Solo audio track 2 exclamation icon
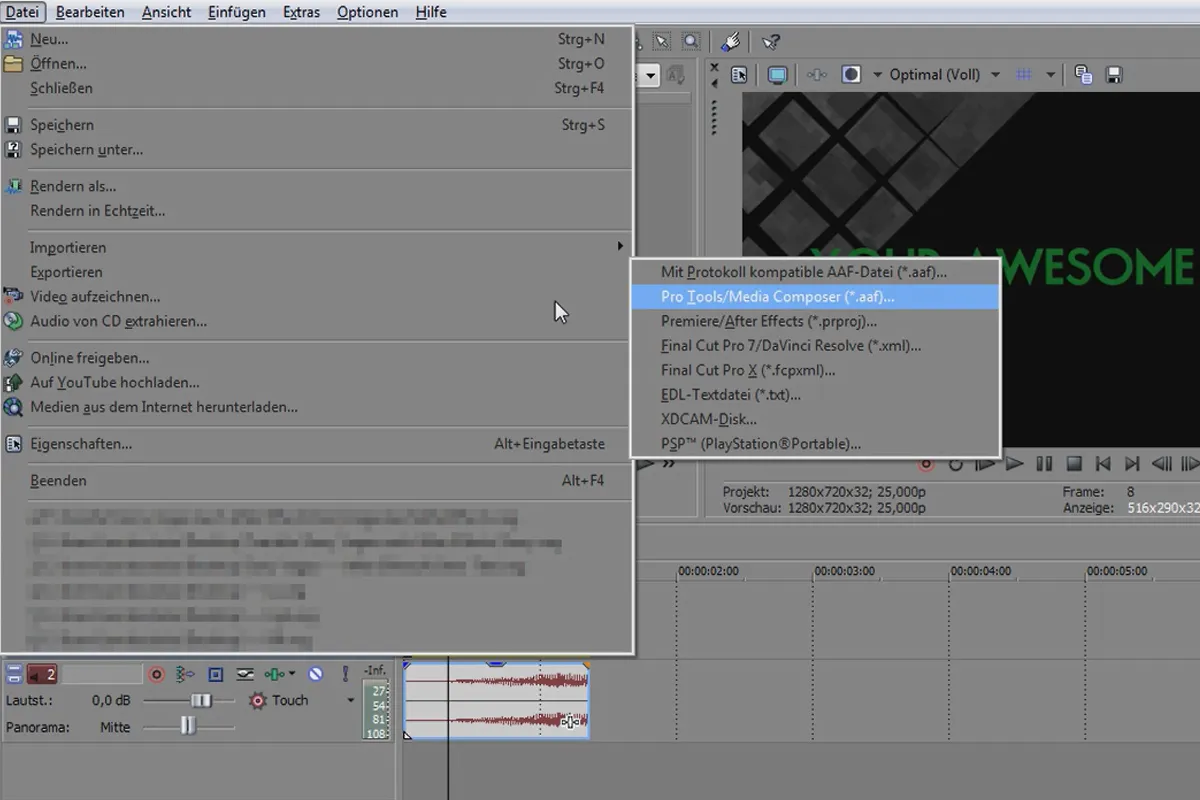This screenshot has height=800, width=1200. coord(345,675)
